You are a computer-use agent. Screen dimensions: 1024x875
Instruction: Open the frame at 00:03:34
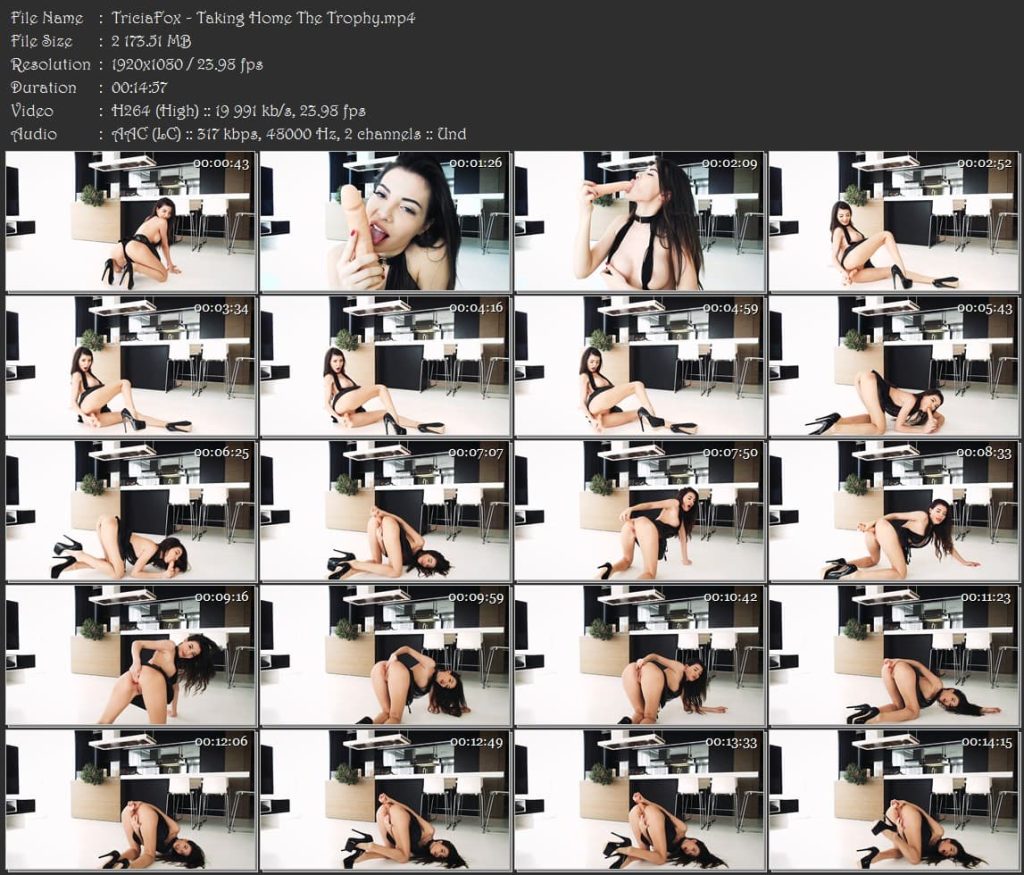click(130, 366)
